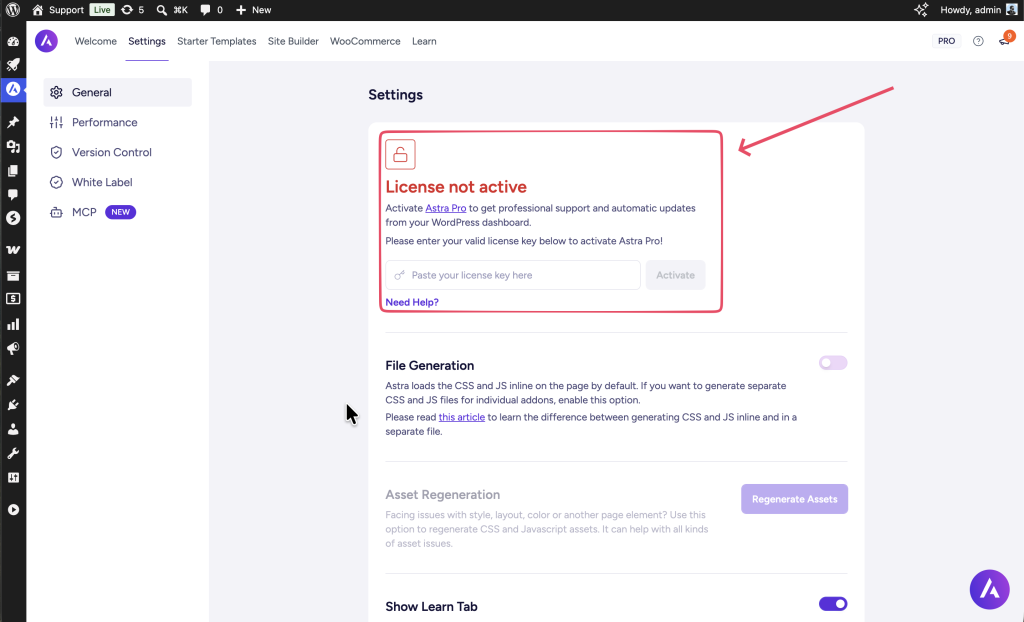Open the help question mark icon
This screenshot has width=1024, height=622.
tap(978, 41)
